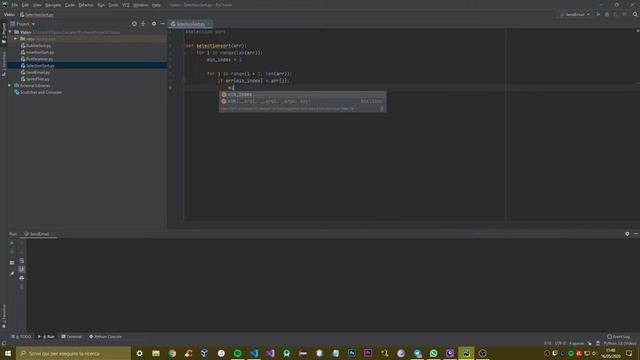The image size is (640, 360).
Task: Expand the venv folder
Action: (16, 39)
